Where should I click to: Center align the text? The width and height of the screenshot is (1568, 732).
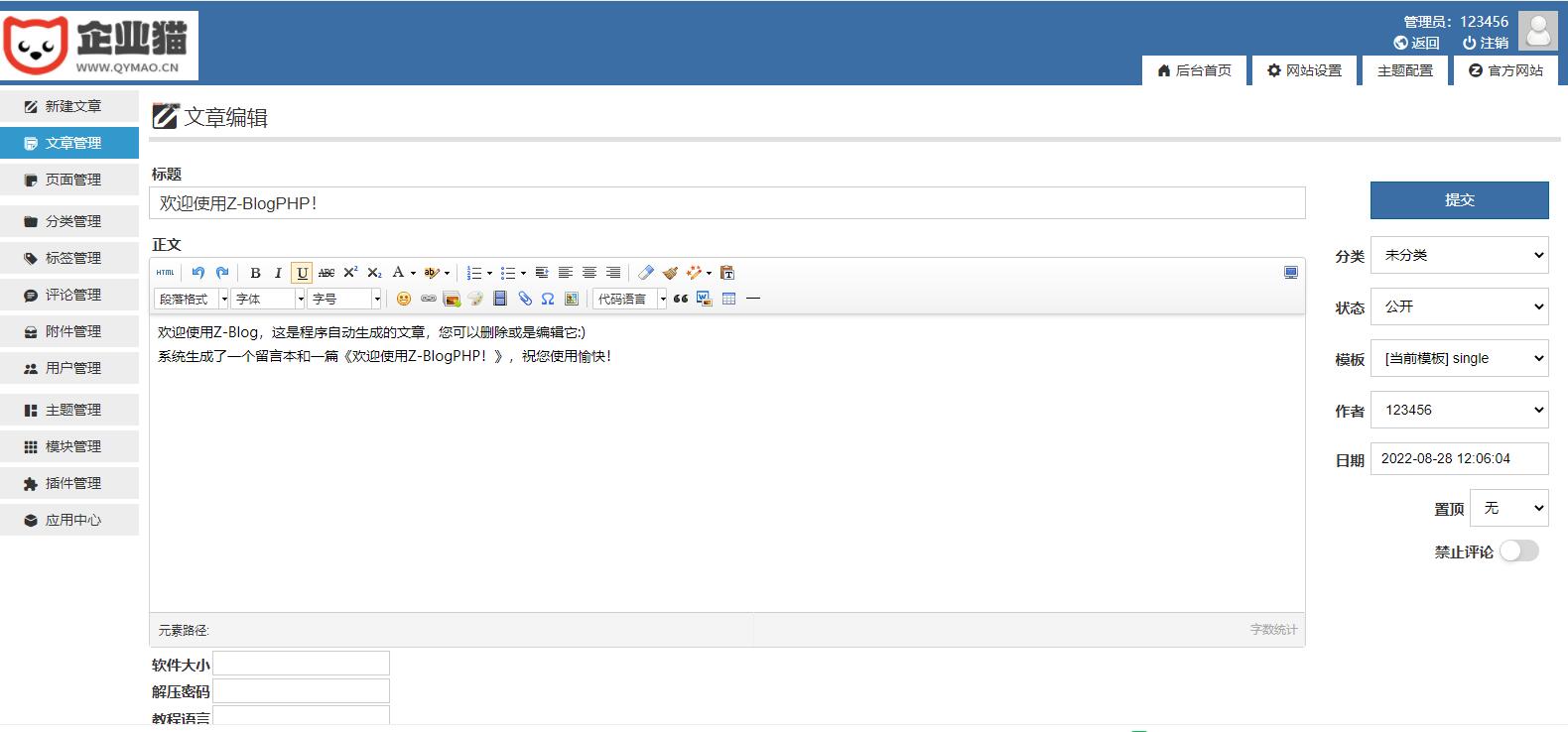[x=589, y=273]
